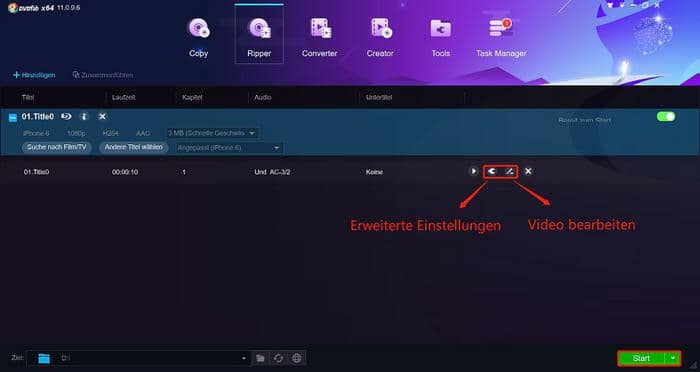This screenshot has height=372, width=700.
Task: Click advanced settings wrench icon for 01.Title0
Action: (492, 171)
